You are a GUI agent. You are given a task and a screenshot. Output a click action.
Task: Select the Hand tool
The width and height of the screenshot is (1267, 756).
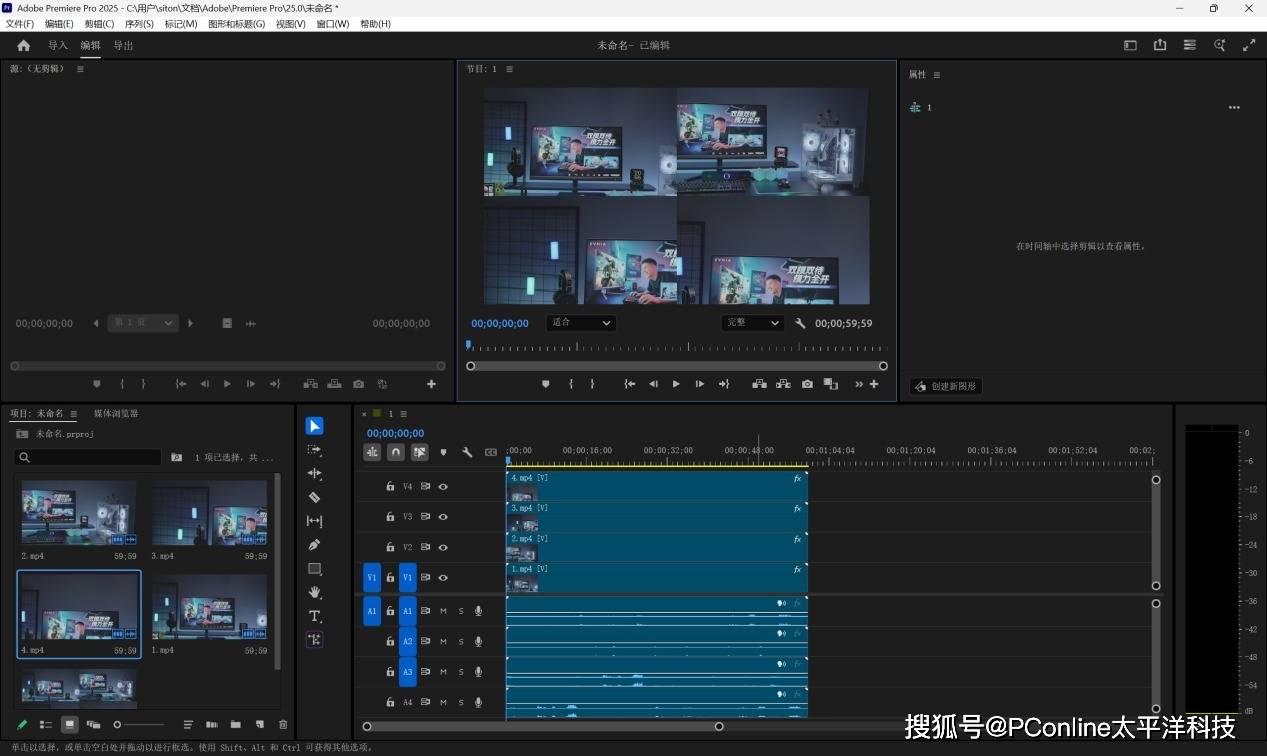click(314, 592)
